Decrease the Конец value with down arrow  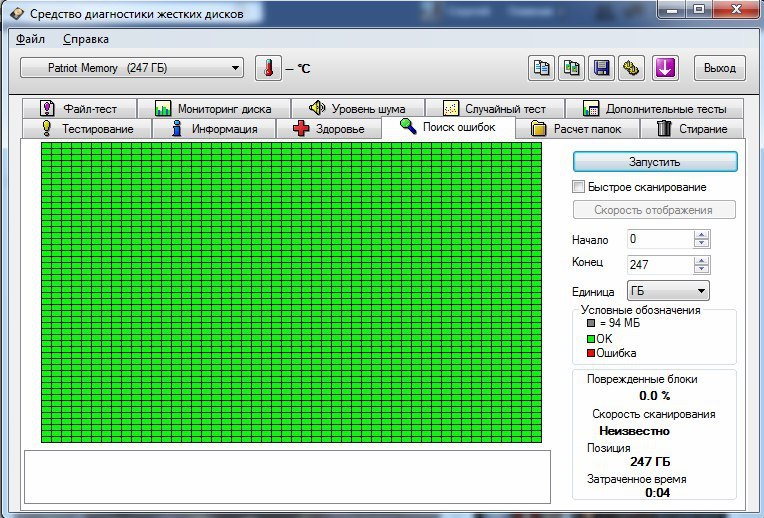(x=702, y=270)
